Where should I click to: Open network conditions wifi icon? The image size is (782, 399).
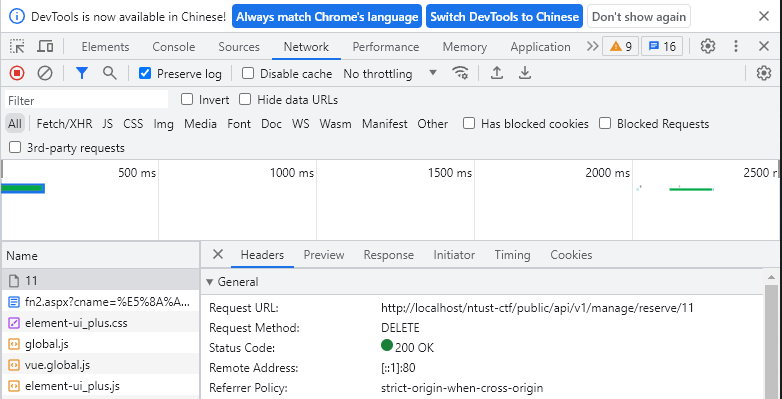pyautogui.click(x=460, y=73)
